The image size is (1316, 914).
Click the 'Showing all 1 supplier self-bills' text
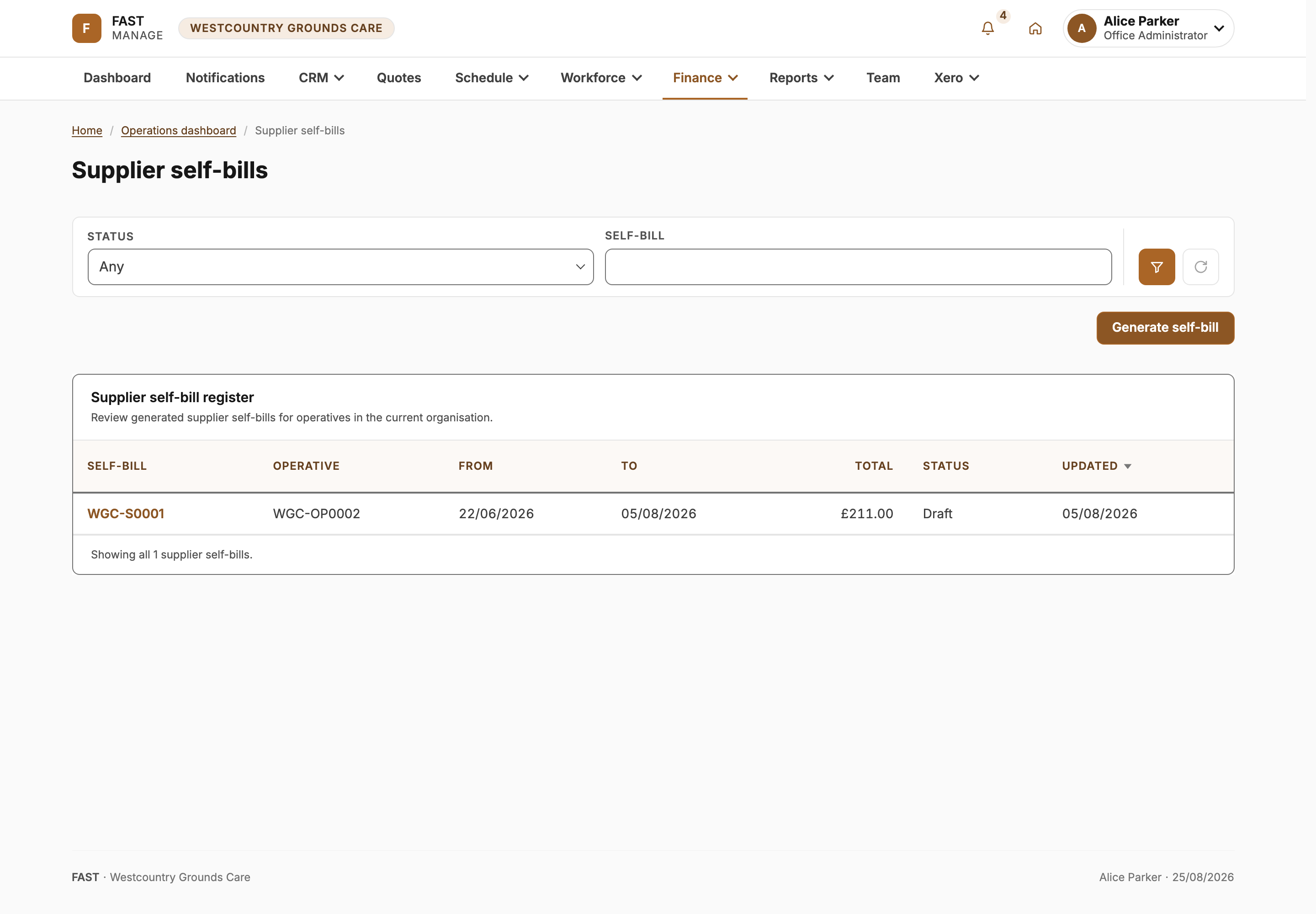point(171,554)
